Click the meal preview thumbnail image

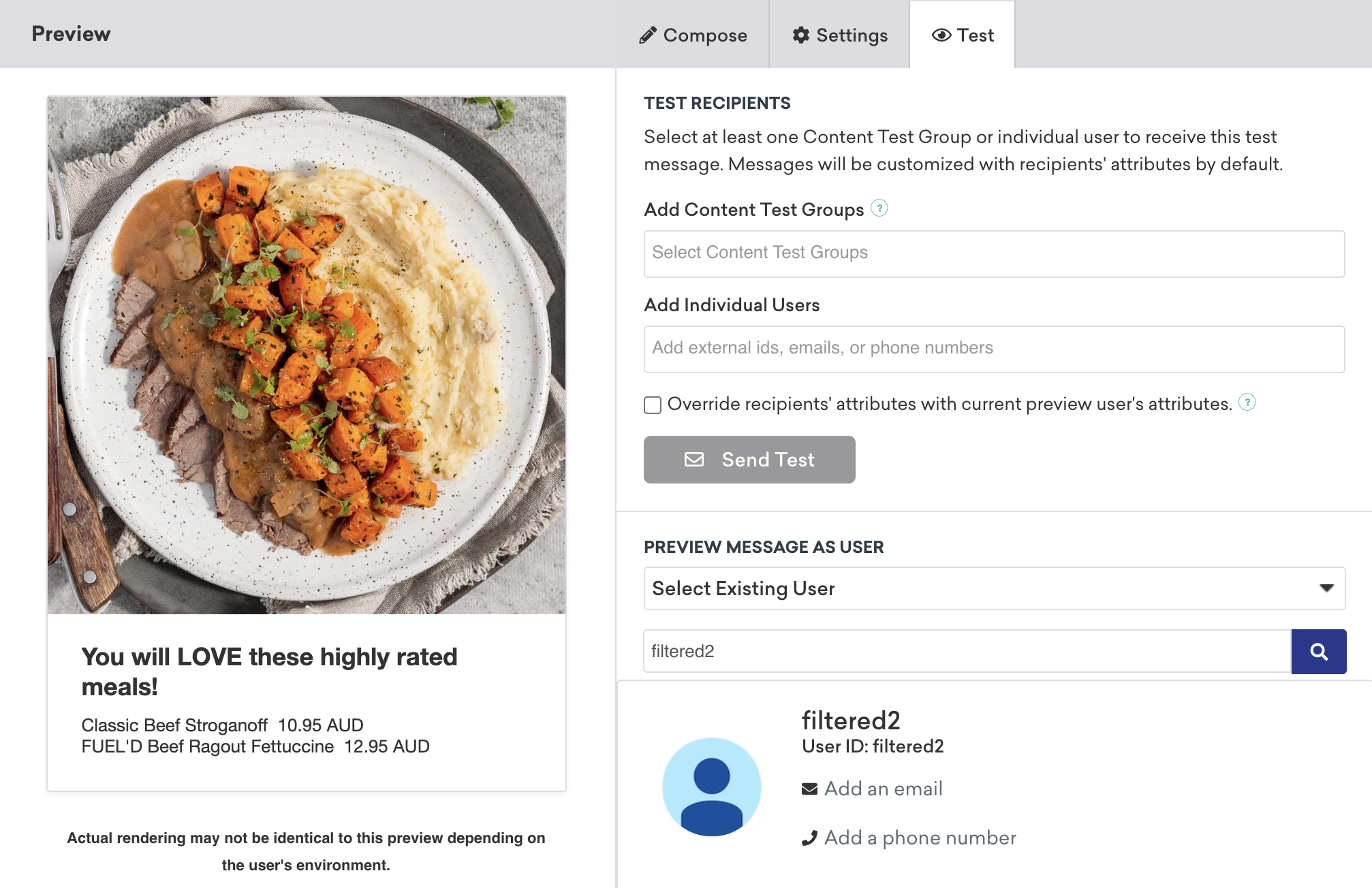point(307,356)
